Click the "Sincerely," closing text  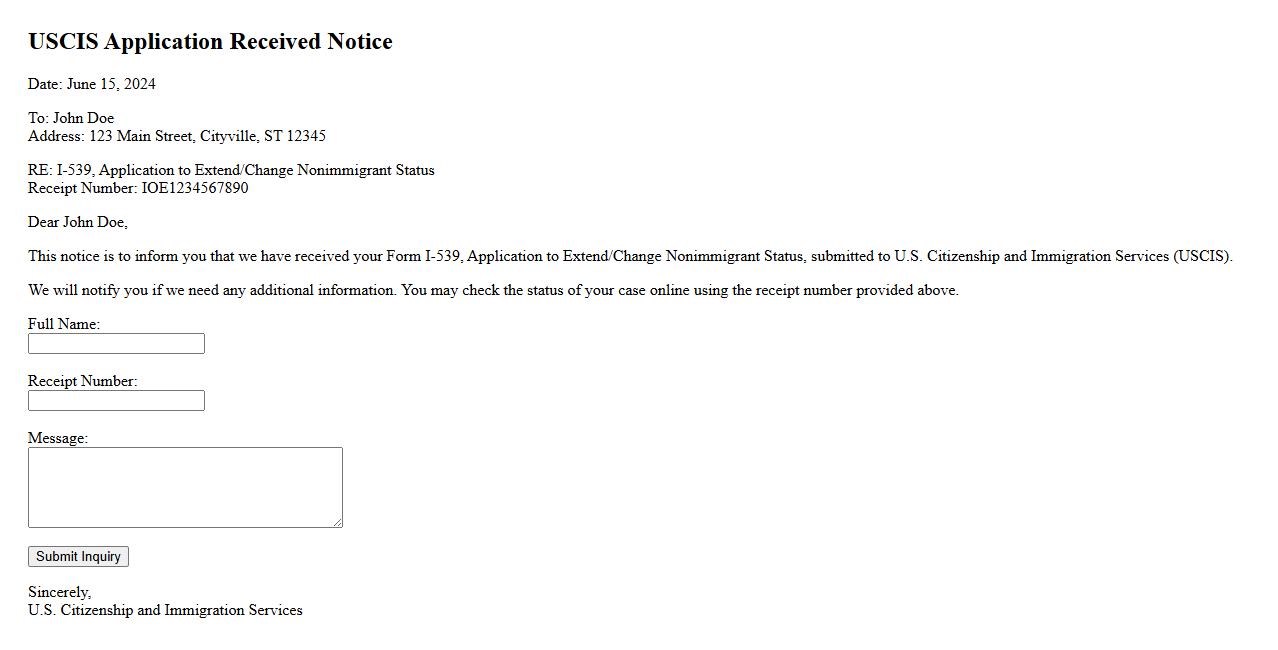click(x=59, y=592)
